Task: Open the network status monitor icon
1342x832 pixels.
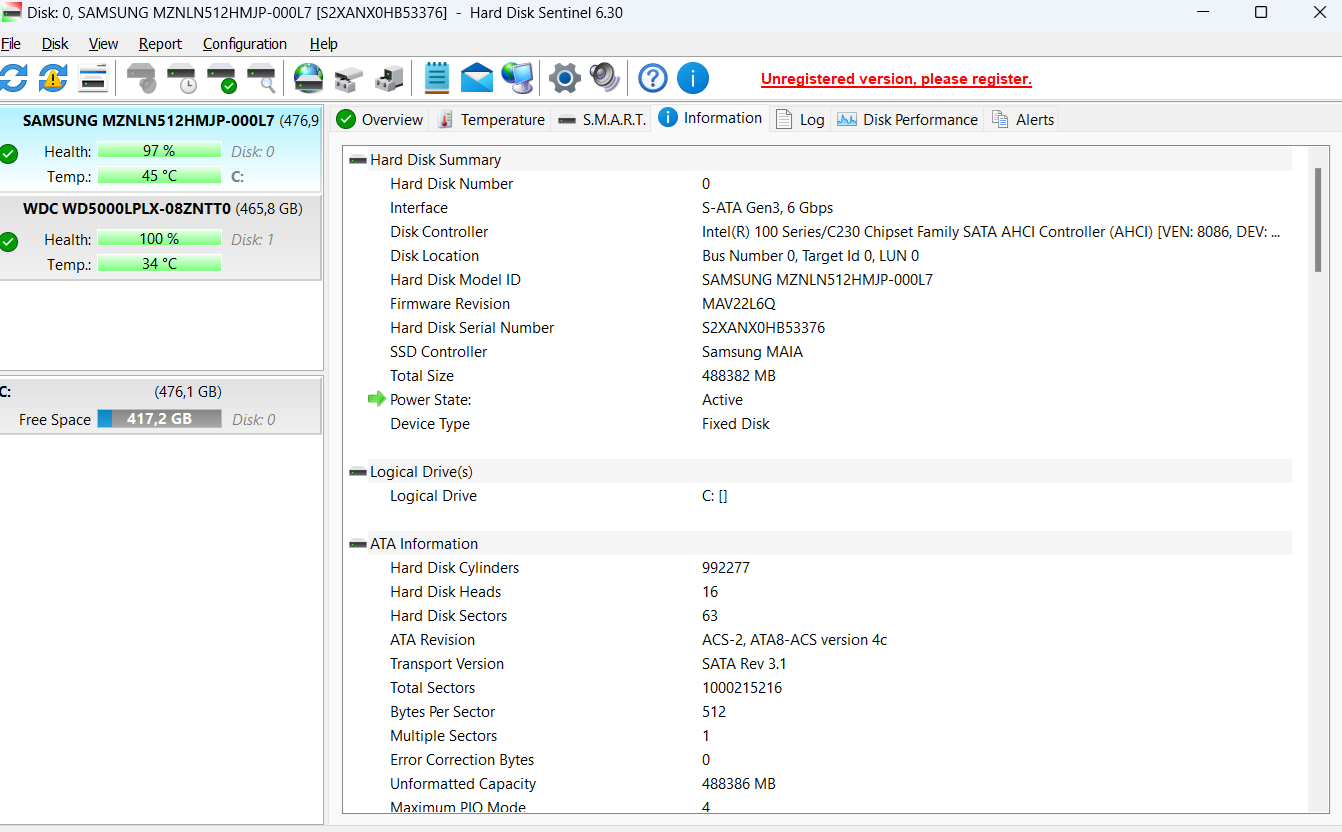Action: 517,78
